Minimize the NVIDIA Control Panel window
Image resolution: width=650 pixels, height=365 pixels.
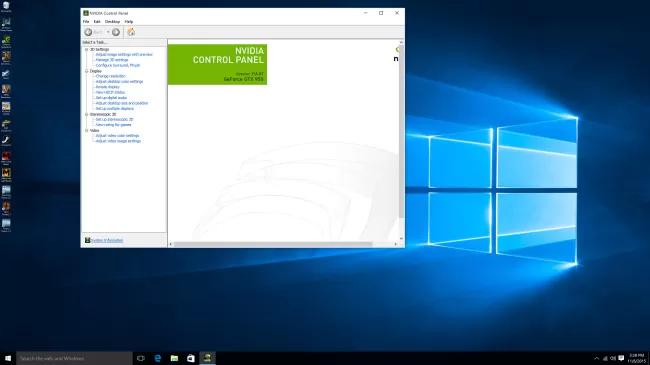[x=366, y=13]
